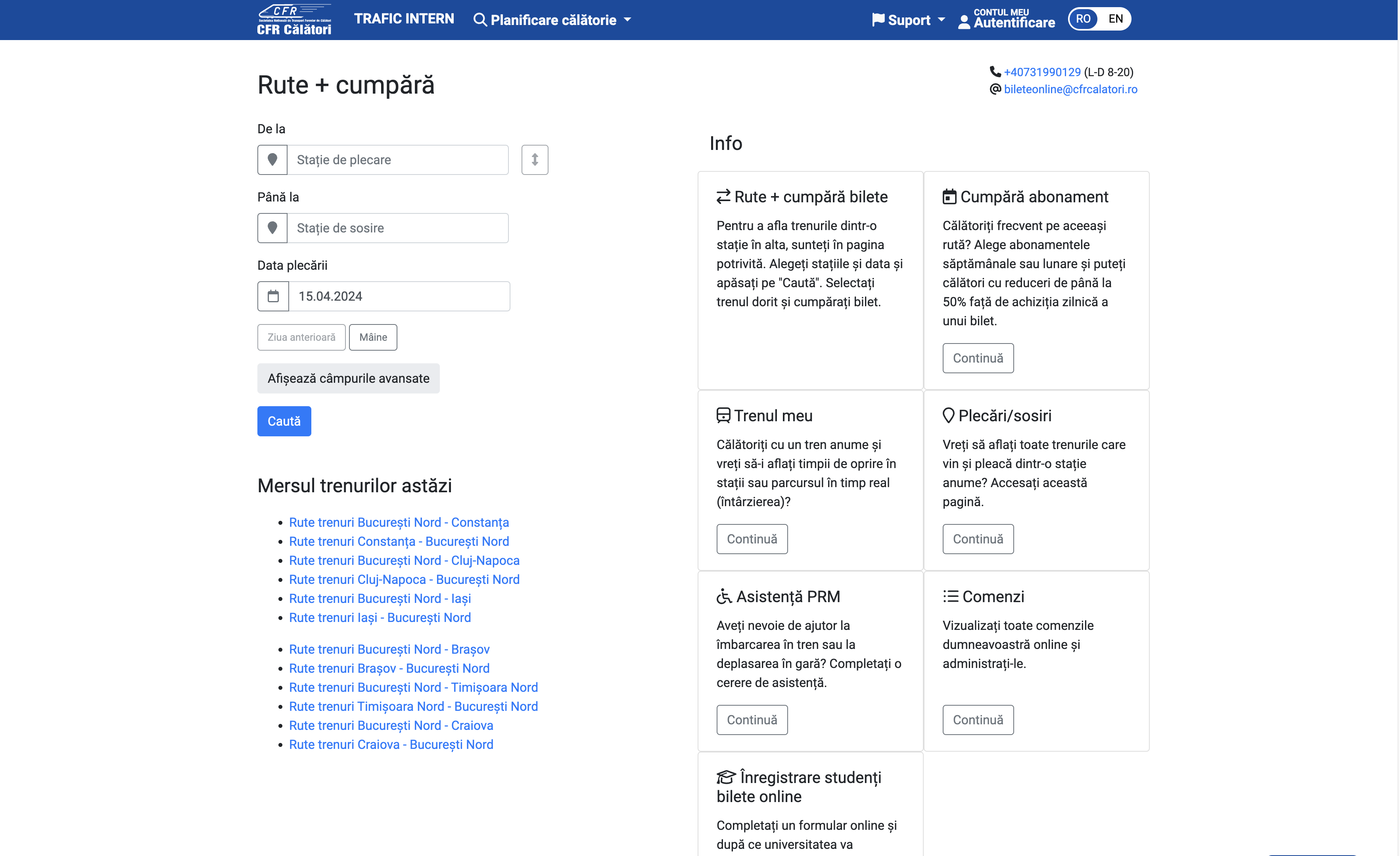Open Rute trenuri Constanța - București Nord
The width and height of the screenshot is (1400, 856).
coord(399,541)
